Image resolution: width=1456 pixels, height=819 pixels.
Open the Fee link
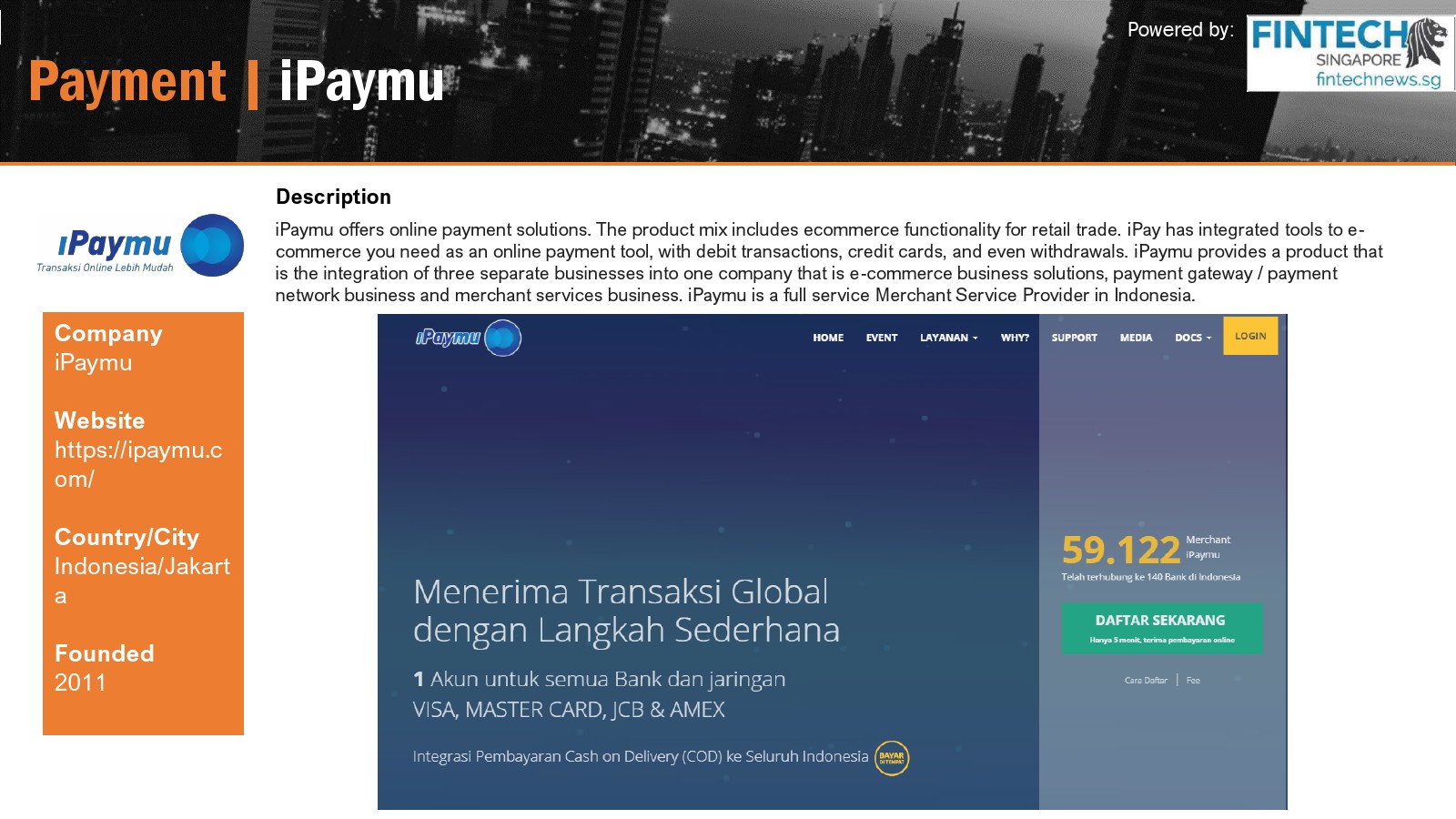1193,681
